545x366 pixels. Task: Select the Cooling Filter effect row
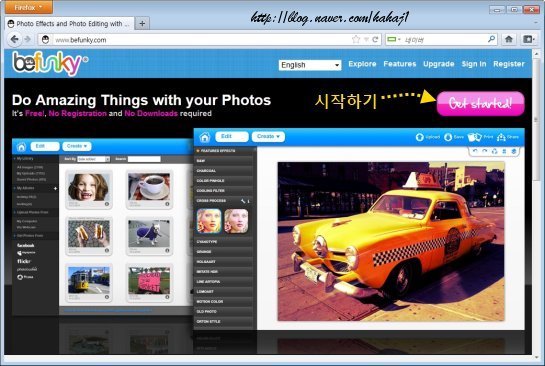click(223, 191)
